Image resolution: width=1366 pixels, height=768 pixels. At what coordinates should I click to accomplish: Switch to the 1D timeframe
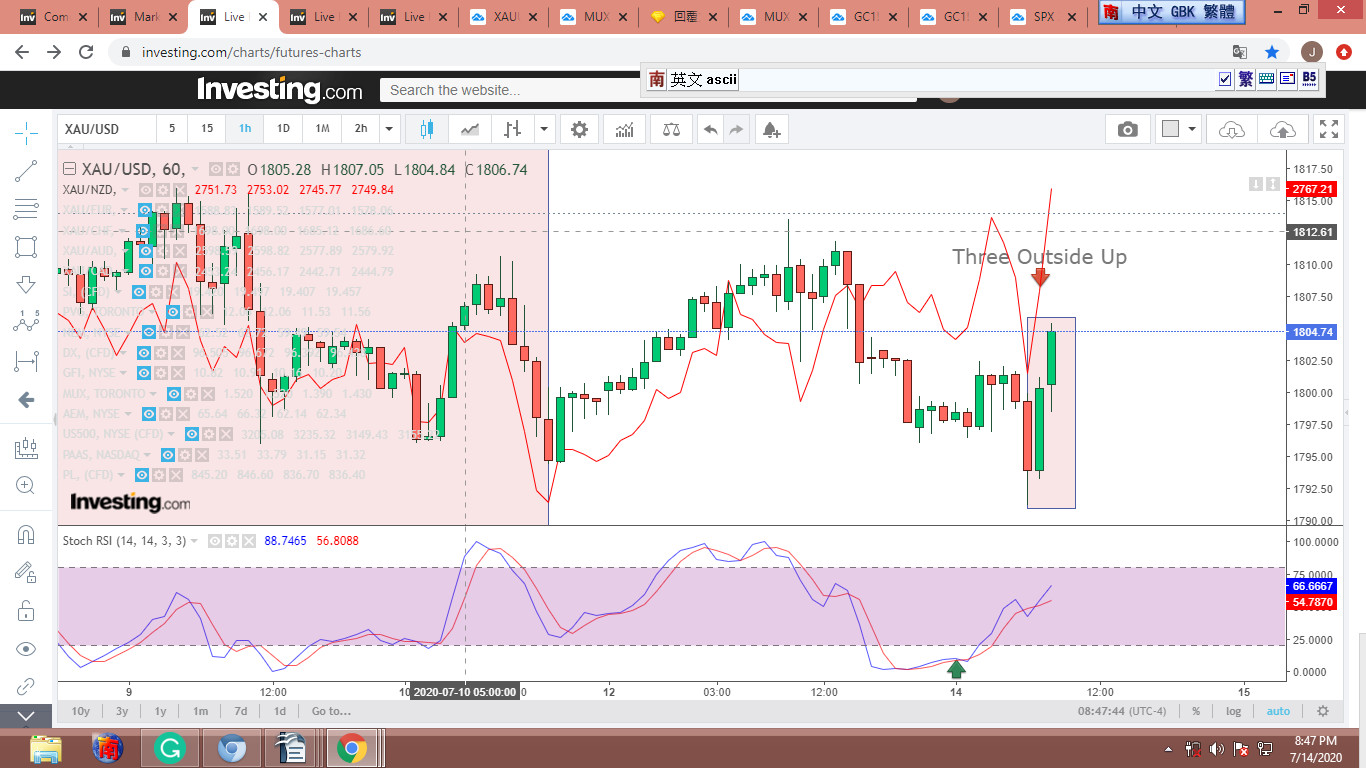[283, 129]
